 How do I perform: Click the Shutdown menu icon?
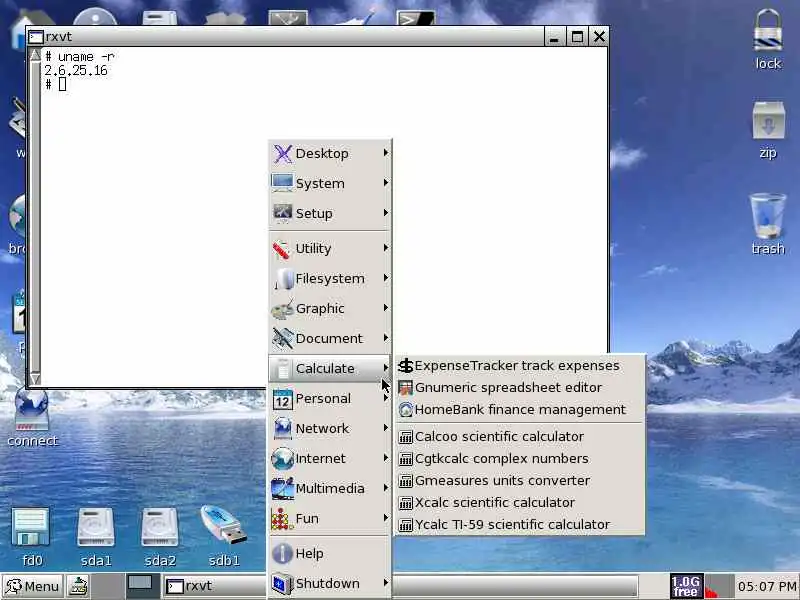pyautogui.click(x=283, y=584)
